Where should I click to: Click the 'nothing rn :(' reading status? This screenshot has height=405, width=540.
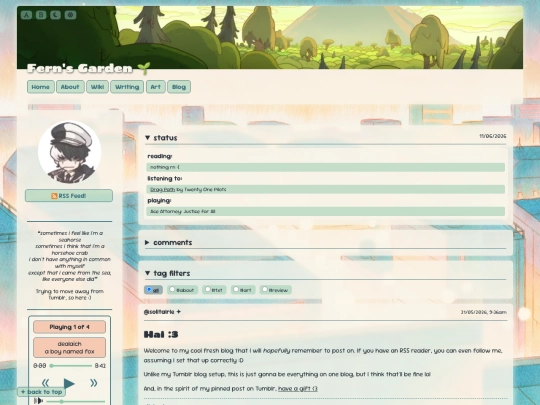click(x=325, y=167)
